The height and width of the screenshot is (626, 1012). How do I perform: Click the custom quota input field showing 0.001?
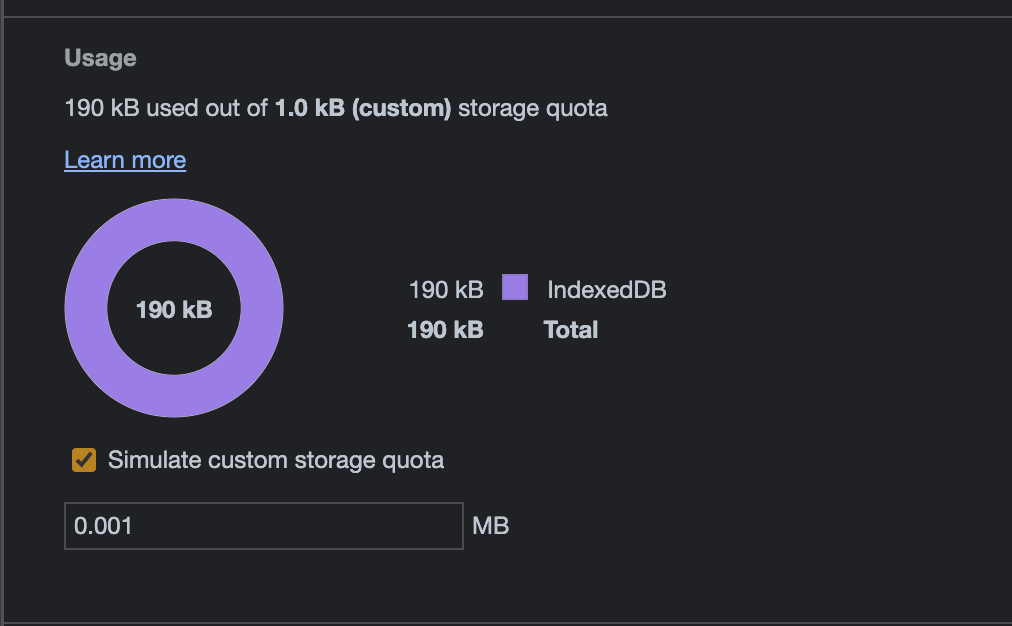coord(263,526)
